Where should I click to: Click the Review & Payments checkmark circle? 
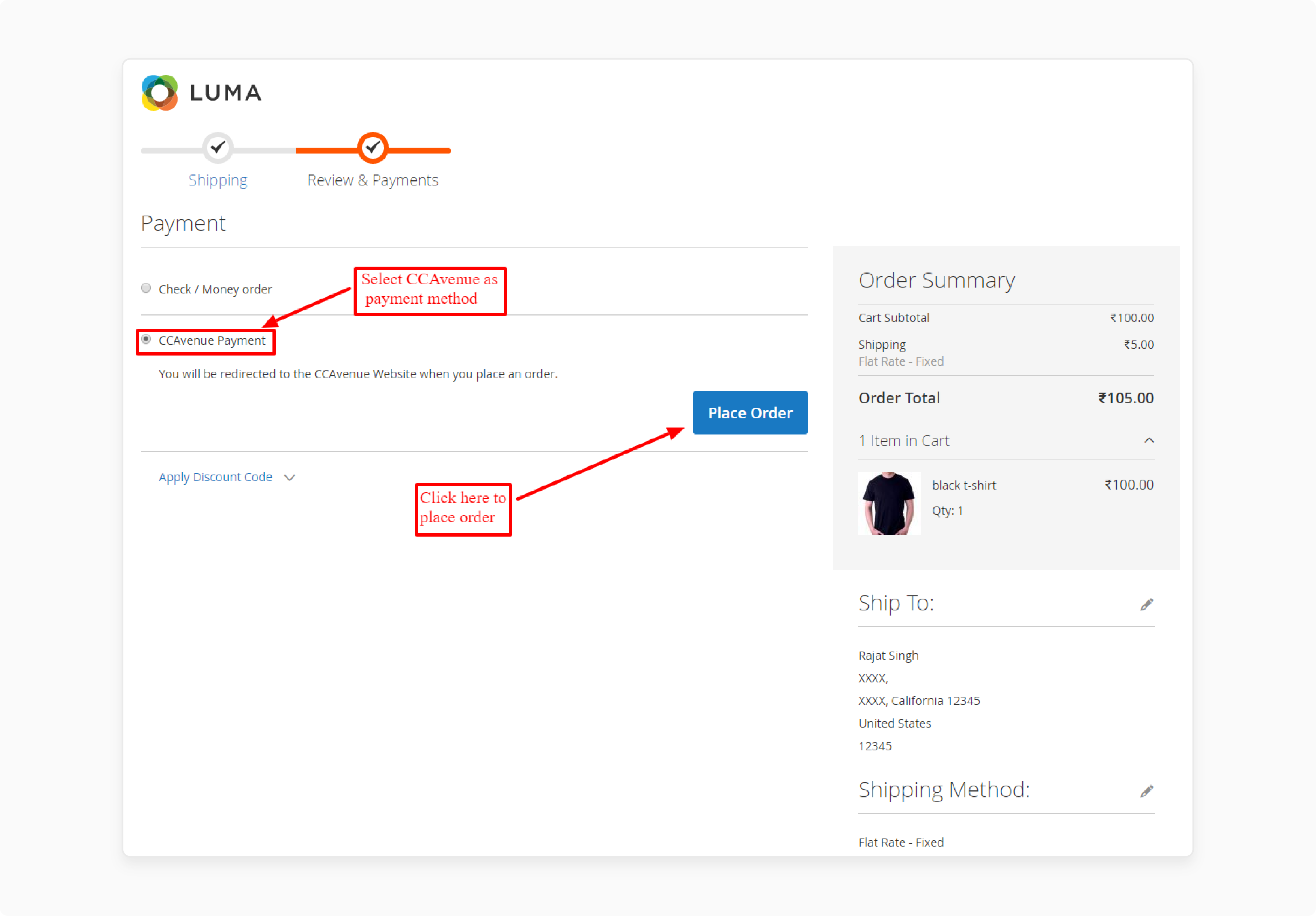pos(373,148)
